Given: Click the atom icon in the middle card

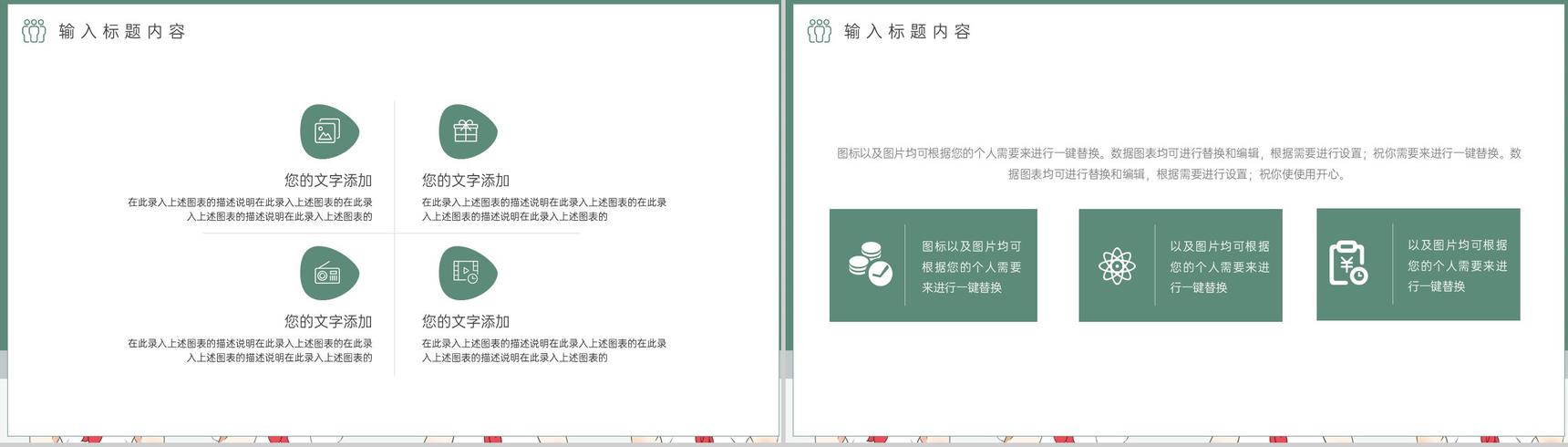Looking at the screenshot, I should 1117,266.
